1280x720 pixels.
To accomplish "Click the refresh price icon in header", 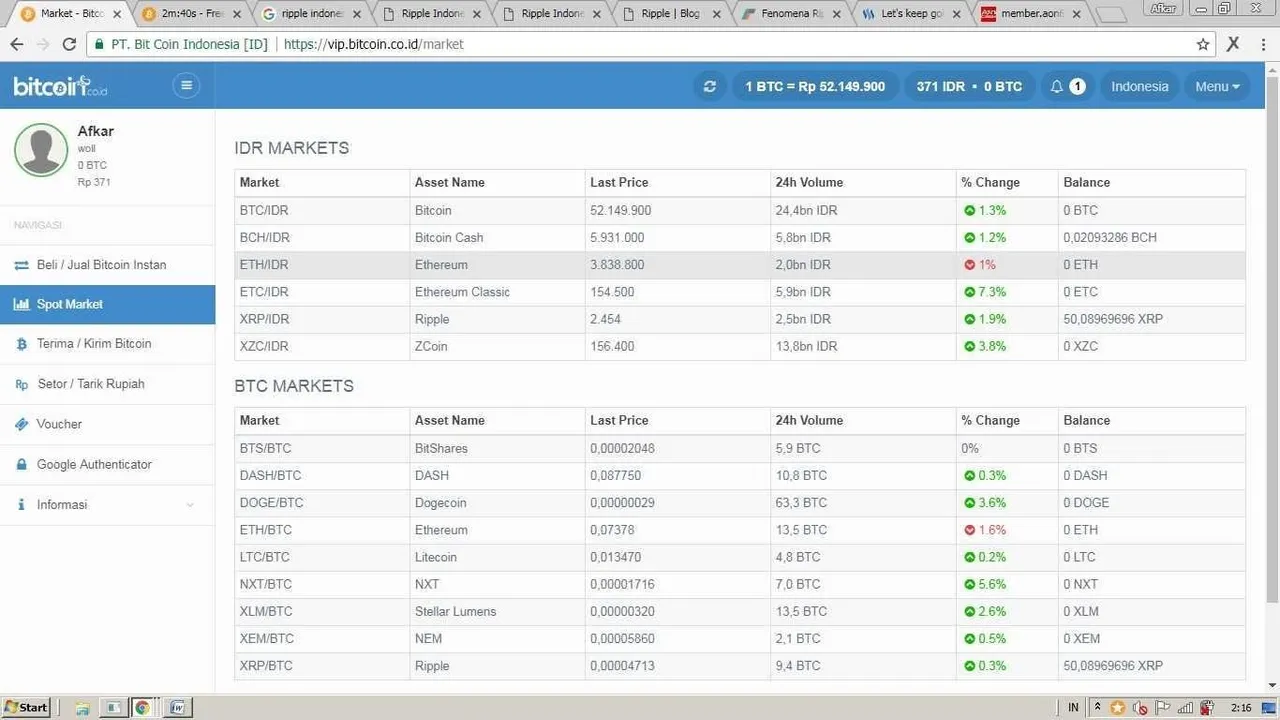I will coord(710,87).
